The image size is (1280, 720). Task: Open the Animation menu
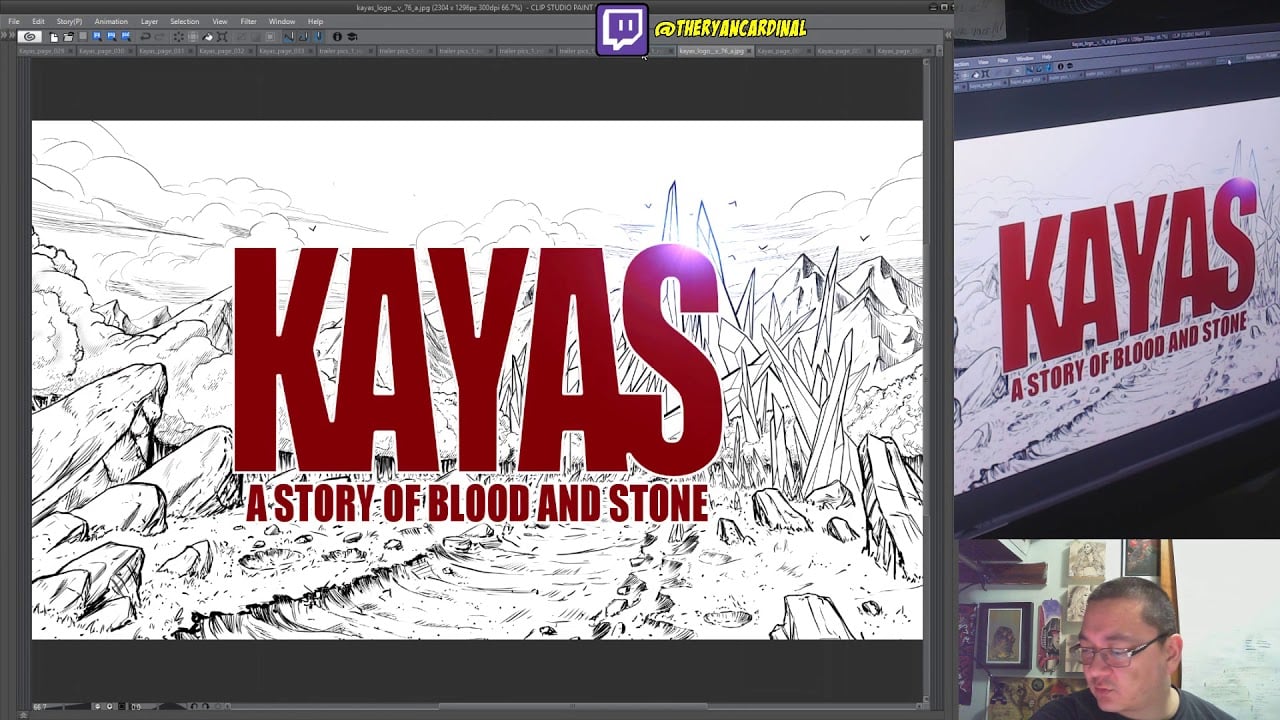click(111, 21)
